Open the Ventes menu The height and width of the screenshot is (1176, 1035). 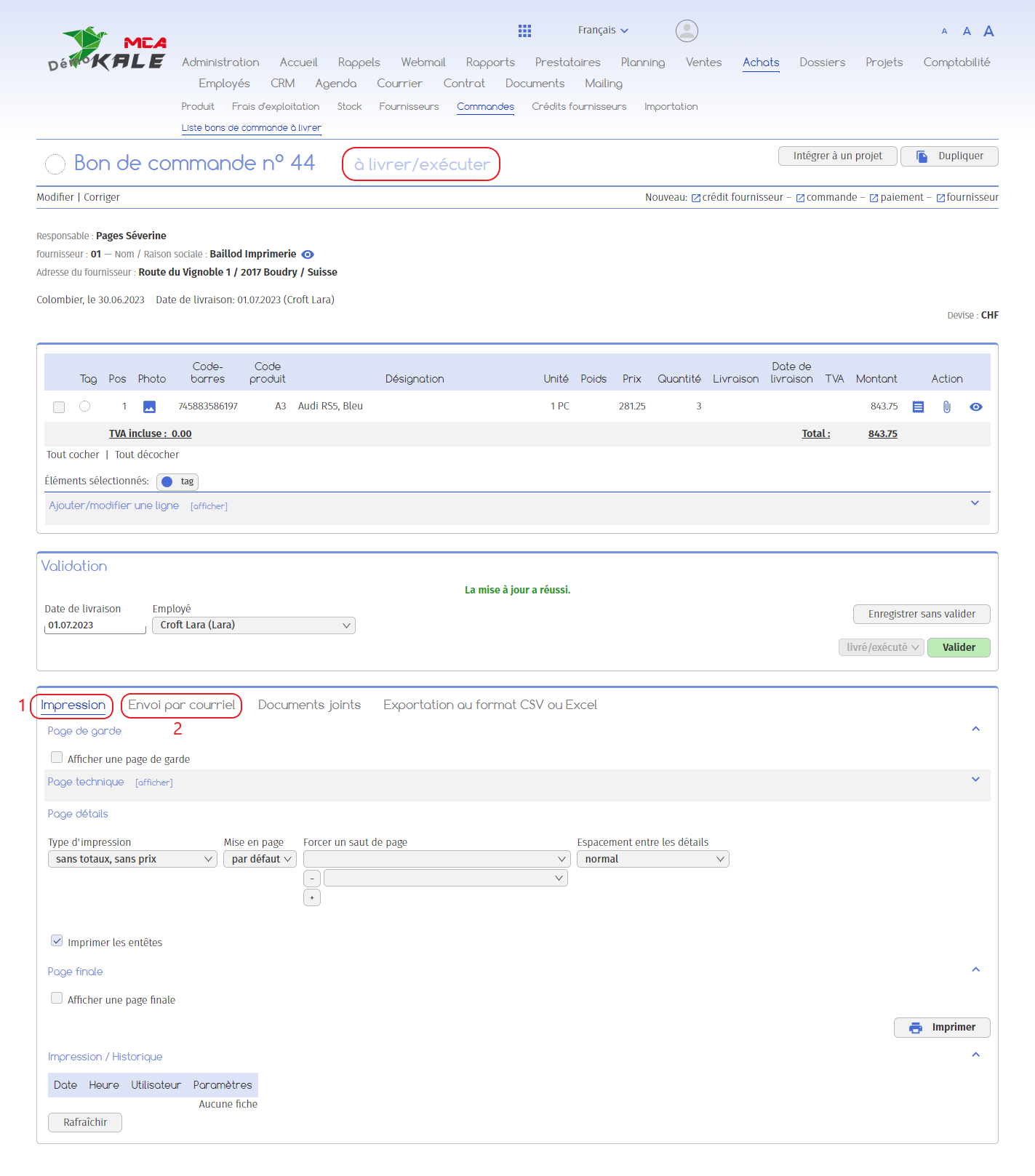coord(703,63)
